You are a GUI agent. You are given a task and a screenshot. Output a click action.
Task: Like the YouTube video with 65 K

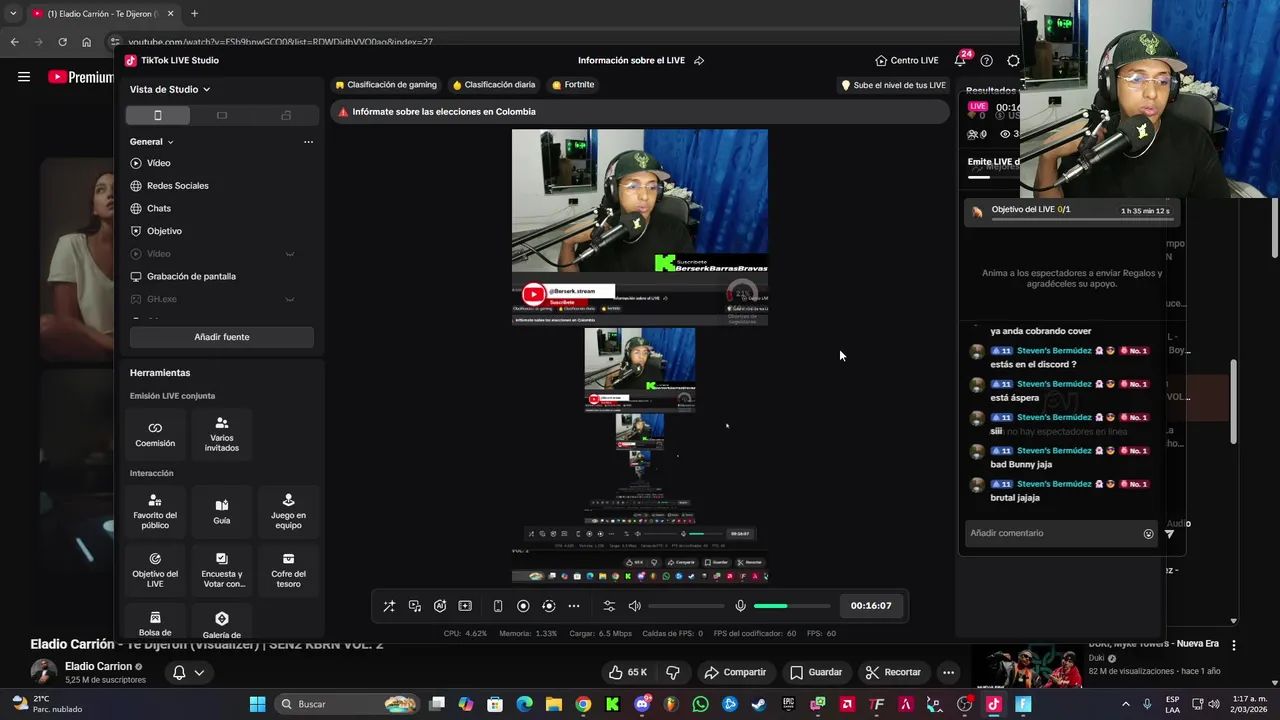[x=628, y=672]
